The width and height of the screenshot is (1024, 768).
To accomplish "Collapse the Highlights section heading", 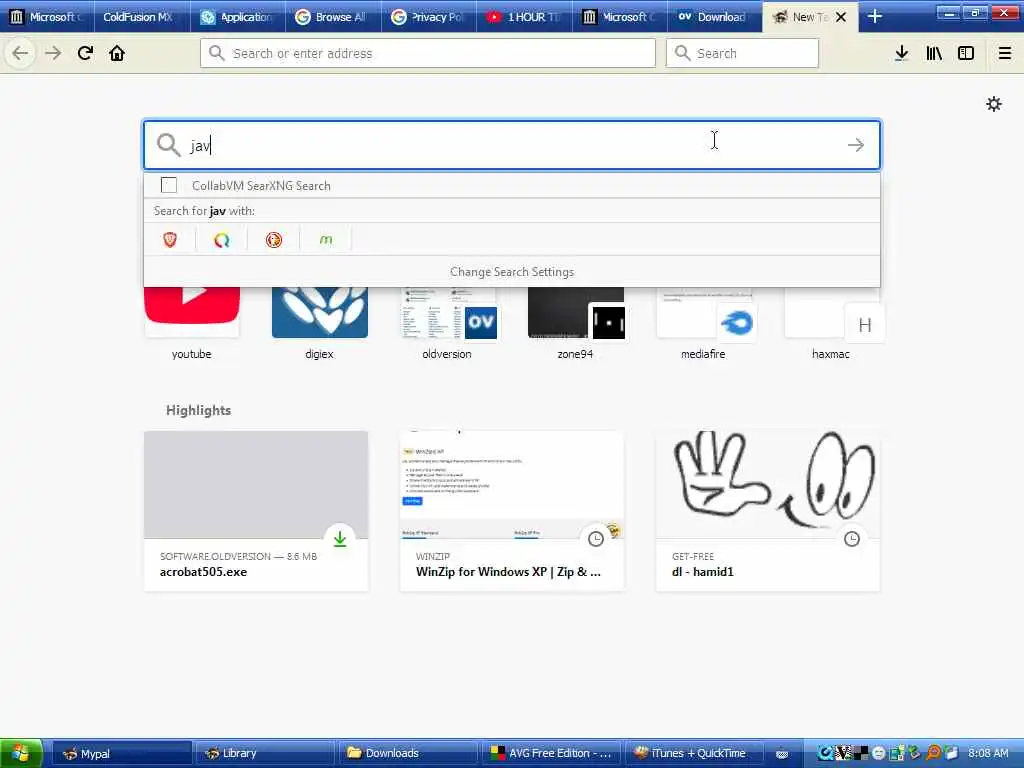I will [198, 410].
